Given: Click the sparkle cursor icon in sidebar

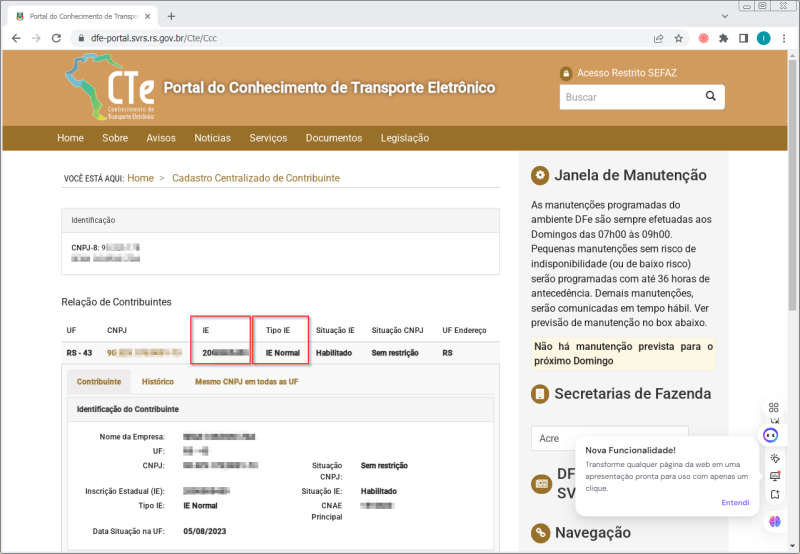Looking at the screenshot, I should 774,458.
